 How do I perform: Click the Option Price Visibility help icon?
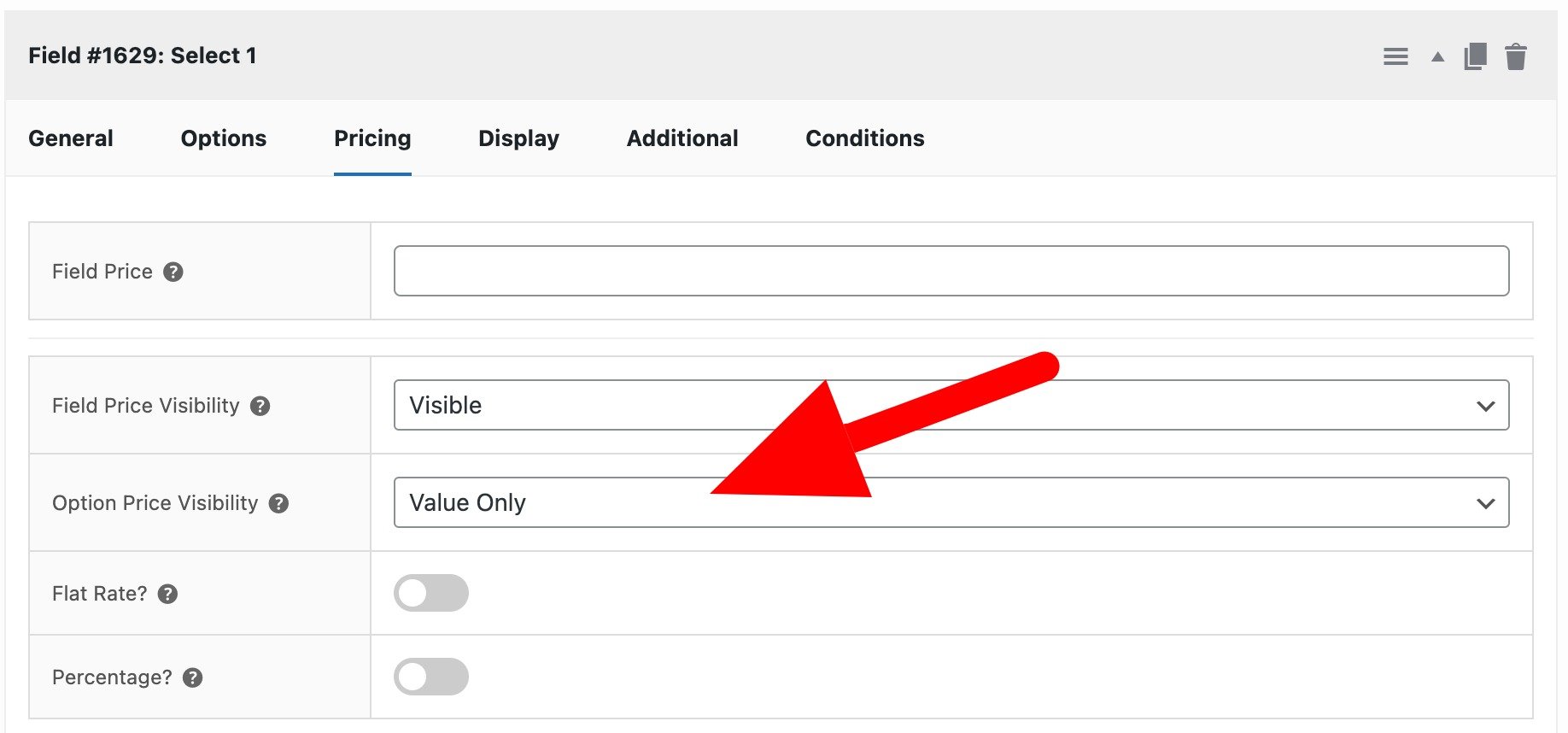pyautogui.click(x=281, y=504)
